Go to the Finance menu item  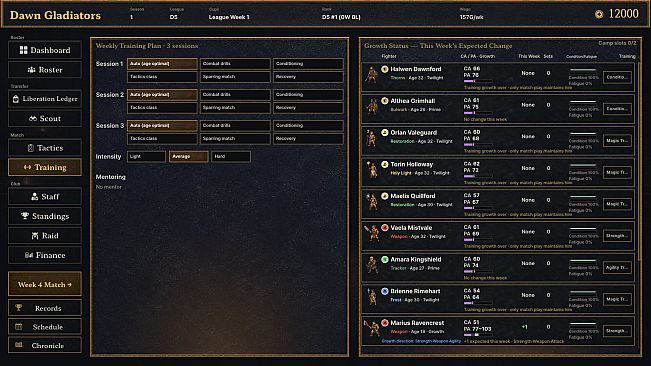coord(45,255)
